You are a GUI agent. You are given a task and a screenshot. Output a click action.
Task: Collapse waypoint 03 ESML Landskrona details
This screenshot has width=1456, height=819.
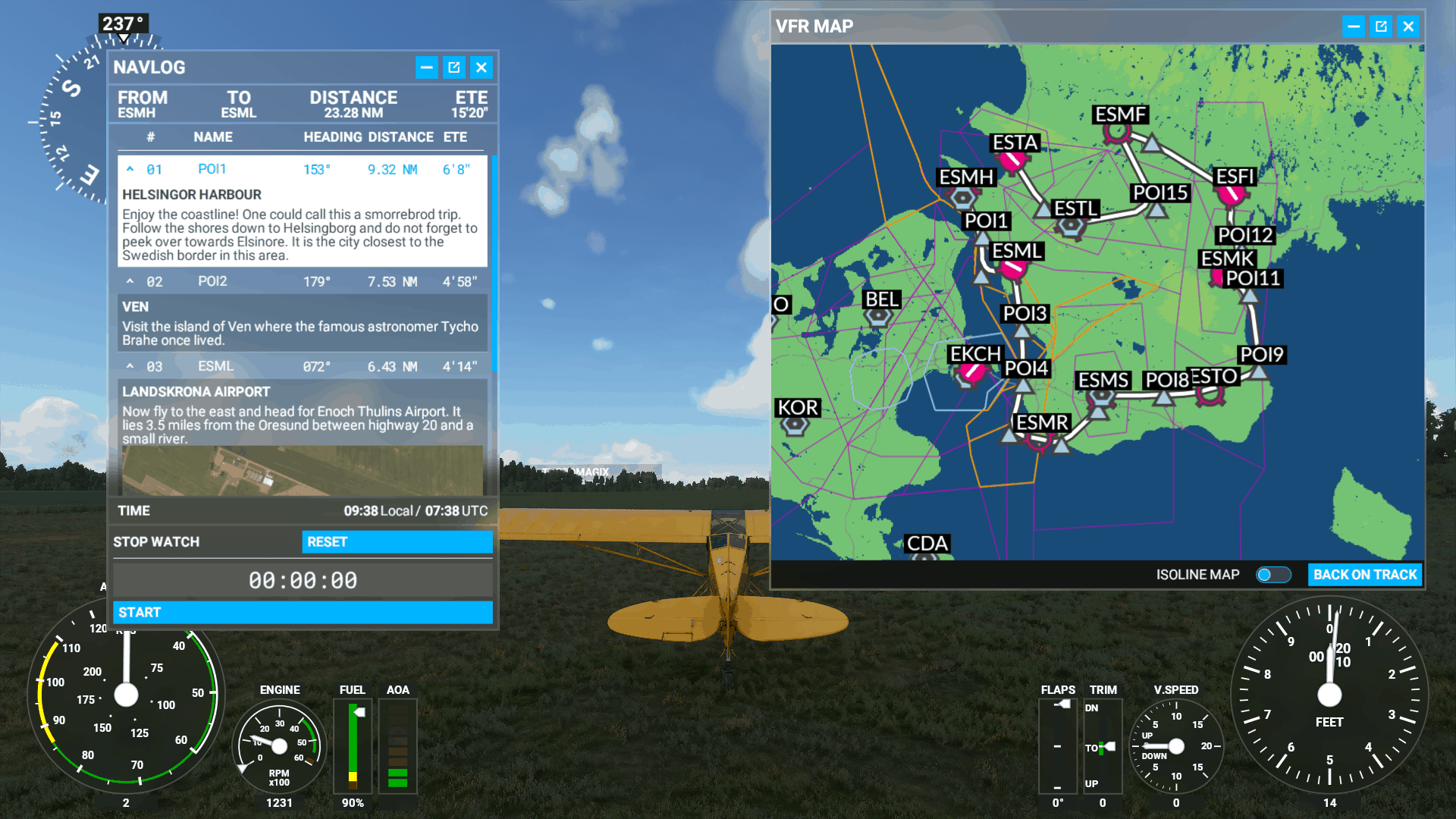click(x=130, y=366)
